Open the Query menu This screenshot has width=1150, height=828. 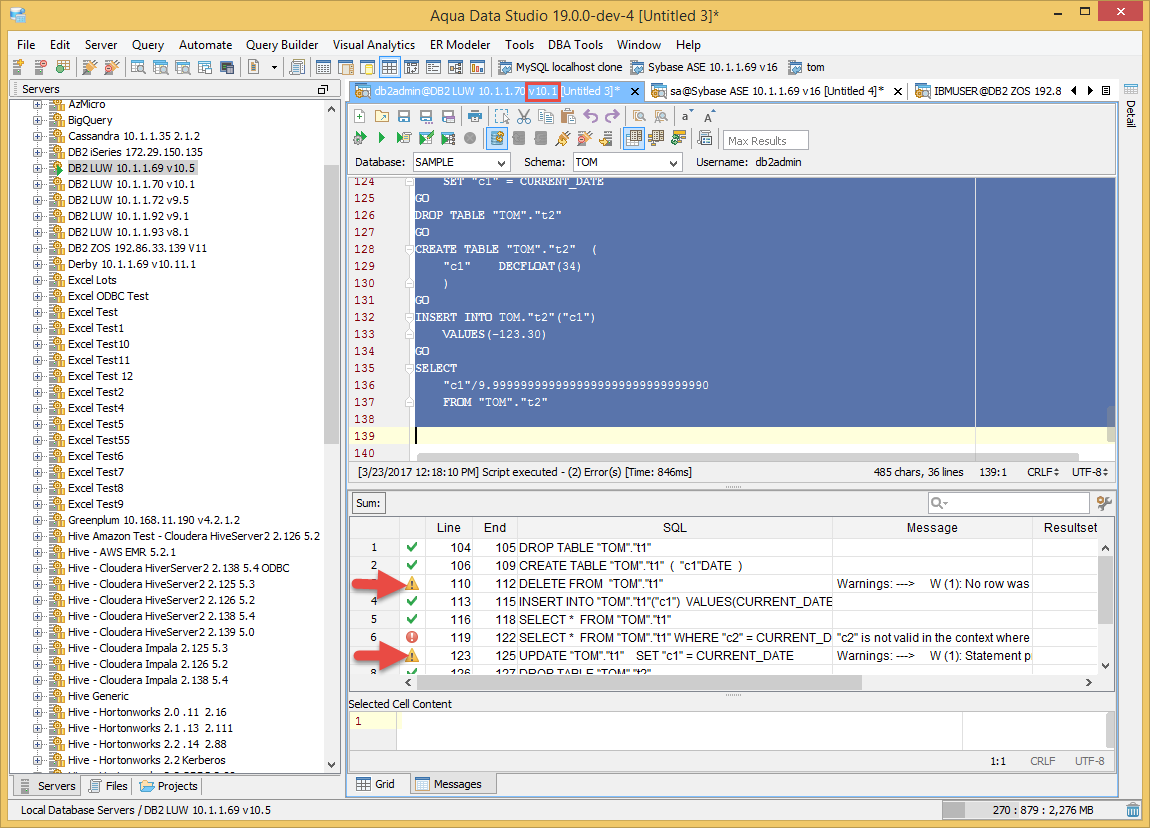click(x=147, y=45)
